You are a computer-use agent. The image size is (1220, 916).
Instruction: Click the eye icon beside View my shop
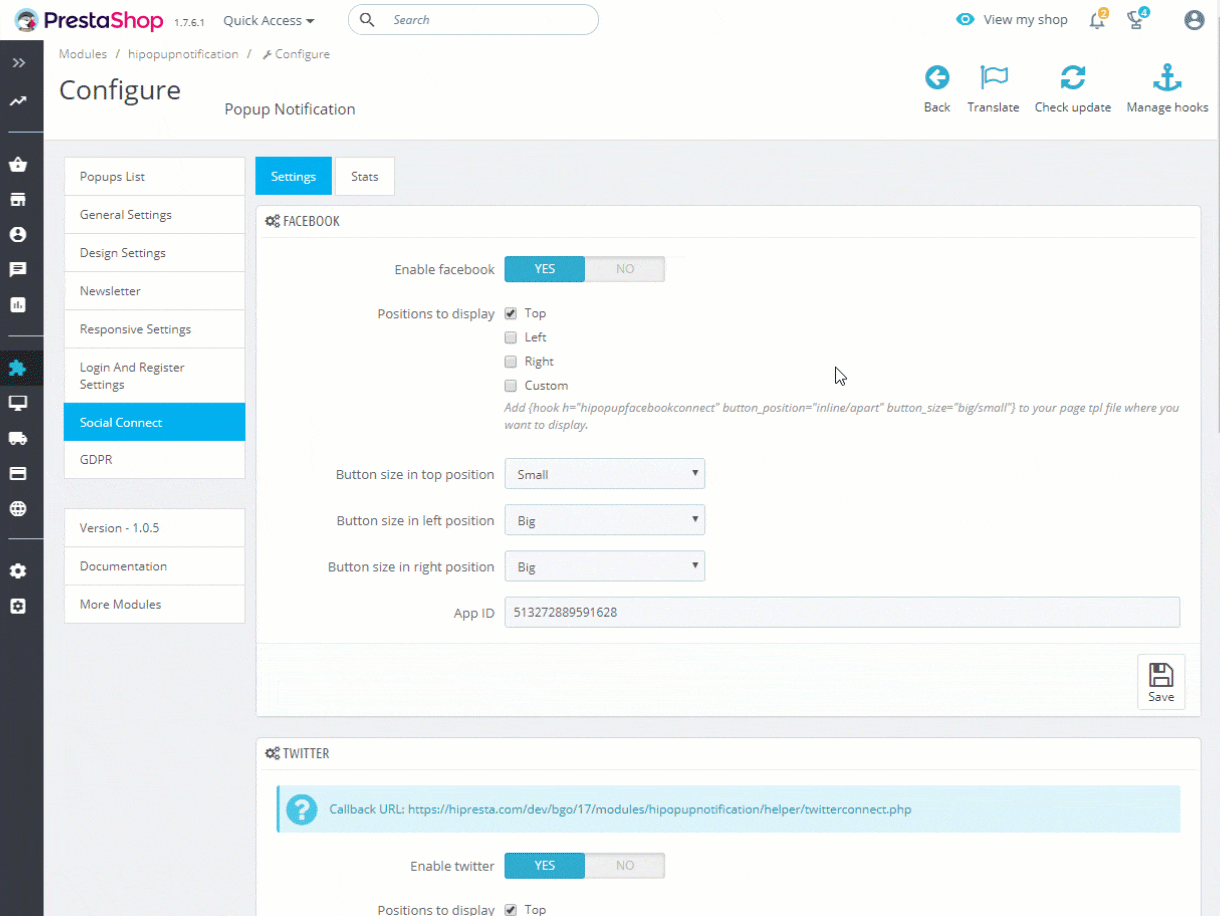(965, 20)
